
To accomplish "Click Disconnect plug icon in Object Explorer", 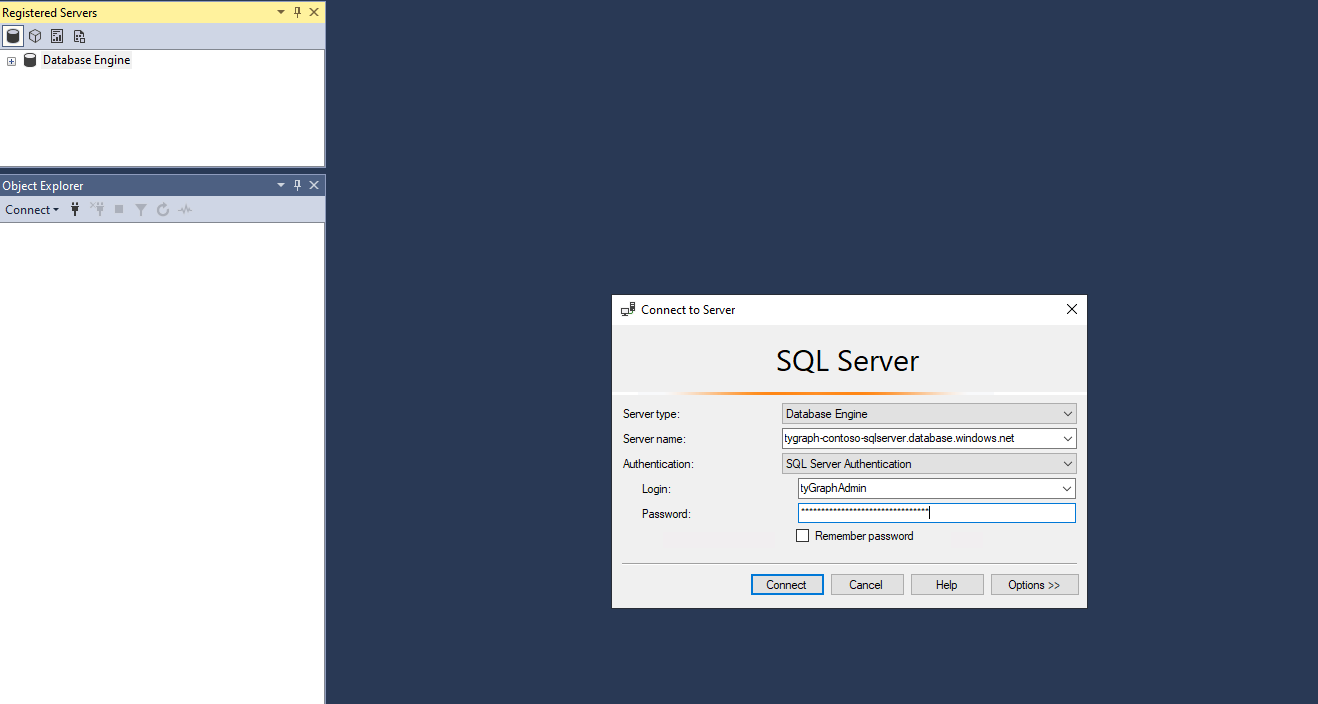I will [97, 210].
